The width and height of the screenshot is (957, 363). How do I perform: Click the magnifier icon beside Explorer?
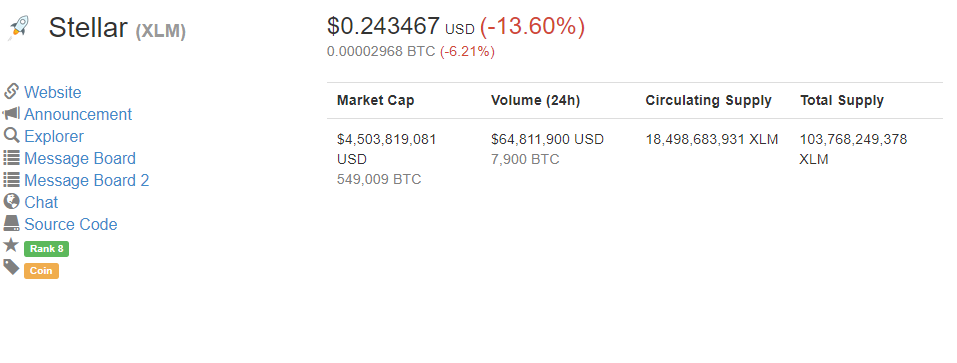tap(11, 135)
